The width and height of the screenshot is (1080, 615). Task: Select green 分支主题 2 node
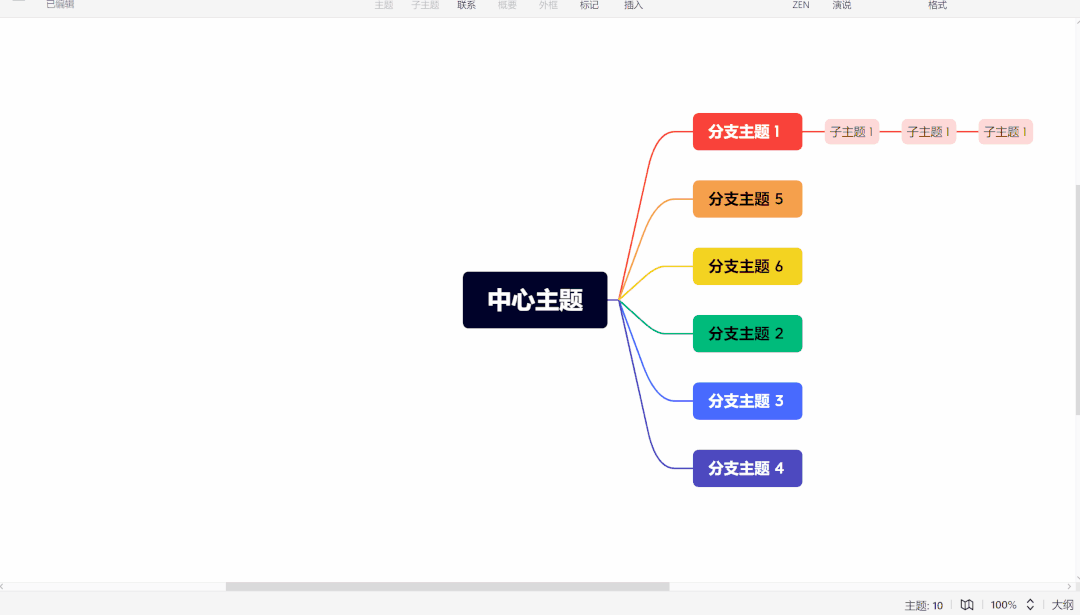tap(747, 334)
